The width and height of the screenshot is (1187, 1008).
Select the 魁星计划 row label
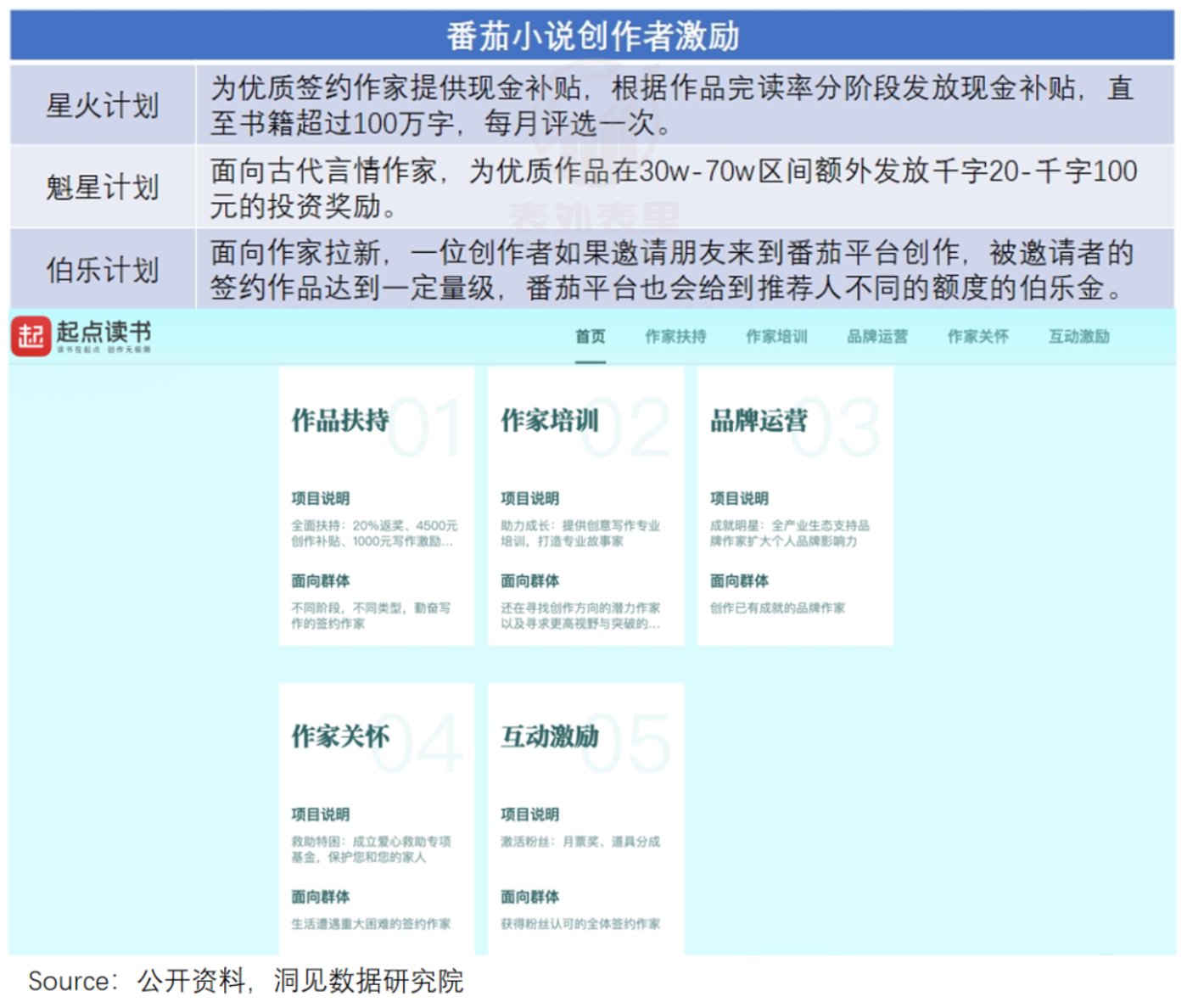click(103, 187)
